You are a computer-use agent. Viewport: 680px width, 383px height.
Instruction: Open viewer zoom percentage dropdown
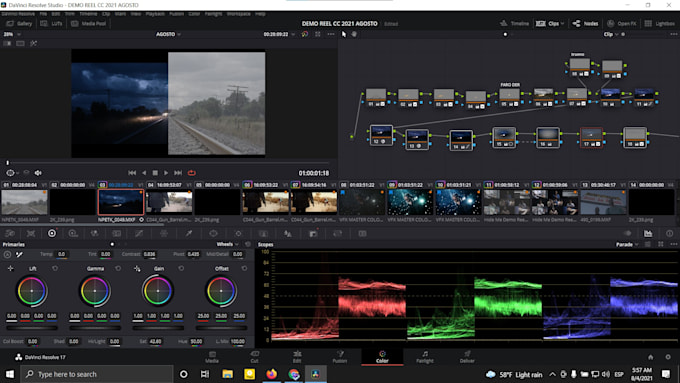point(12,34)
